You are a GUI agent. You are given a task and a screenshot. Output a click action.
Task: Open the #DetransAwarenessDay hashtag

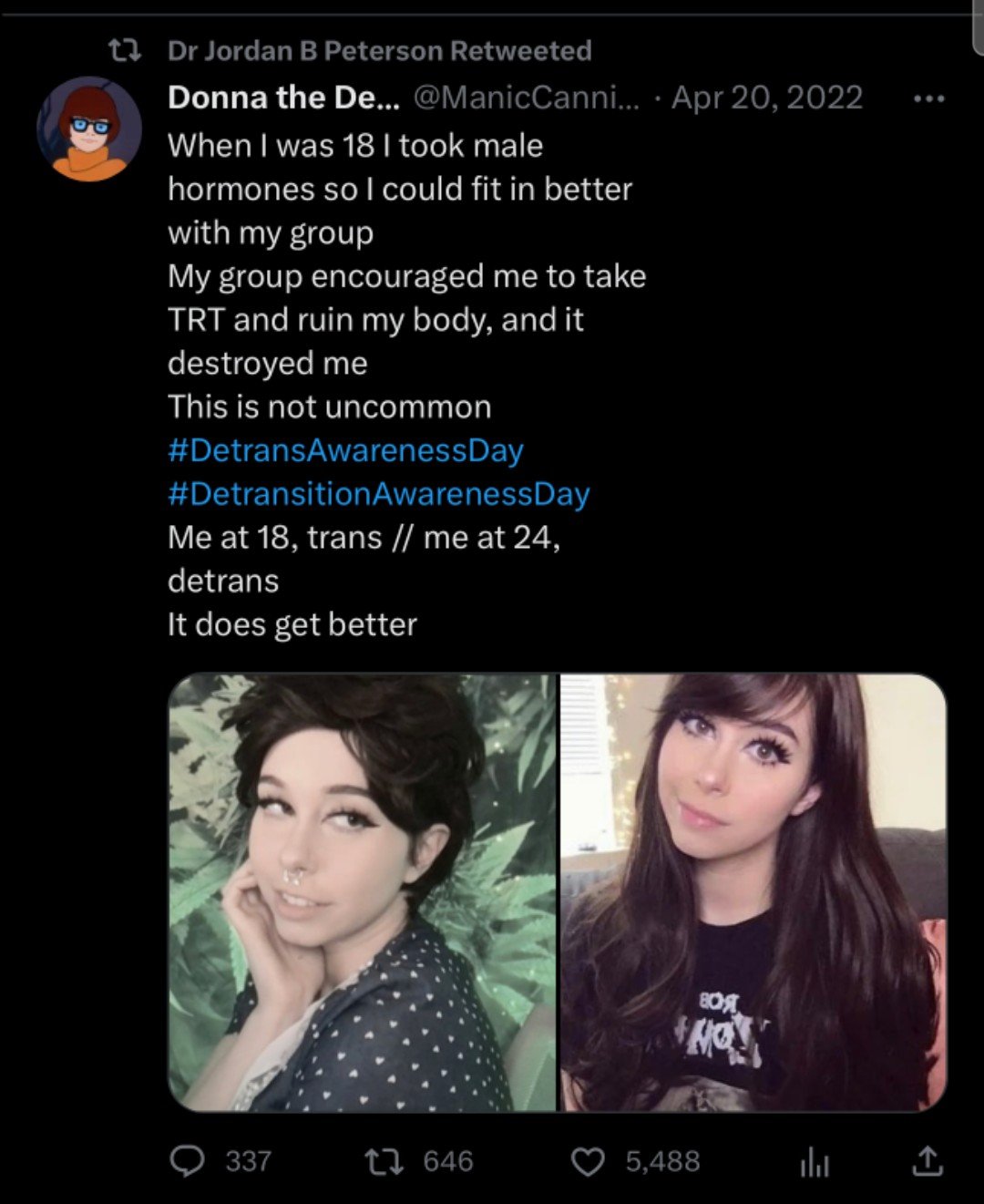coord(345,450)
